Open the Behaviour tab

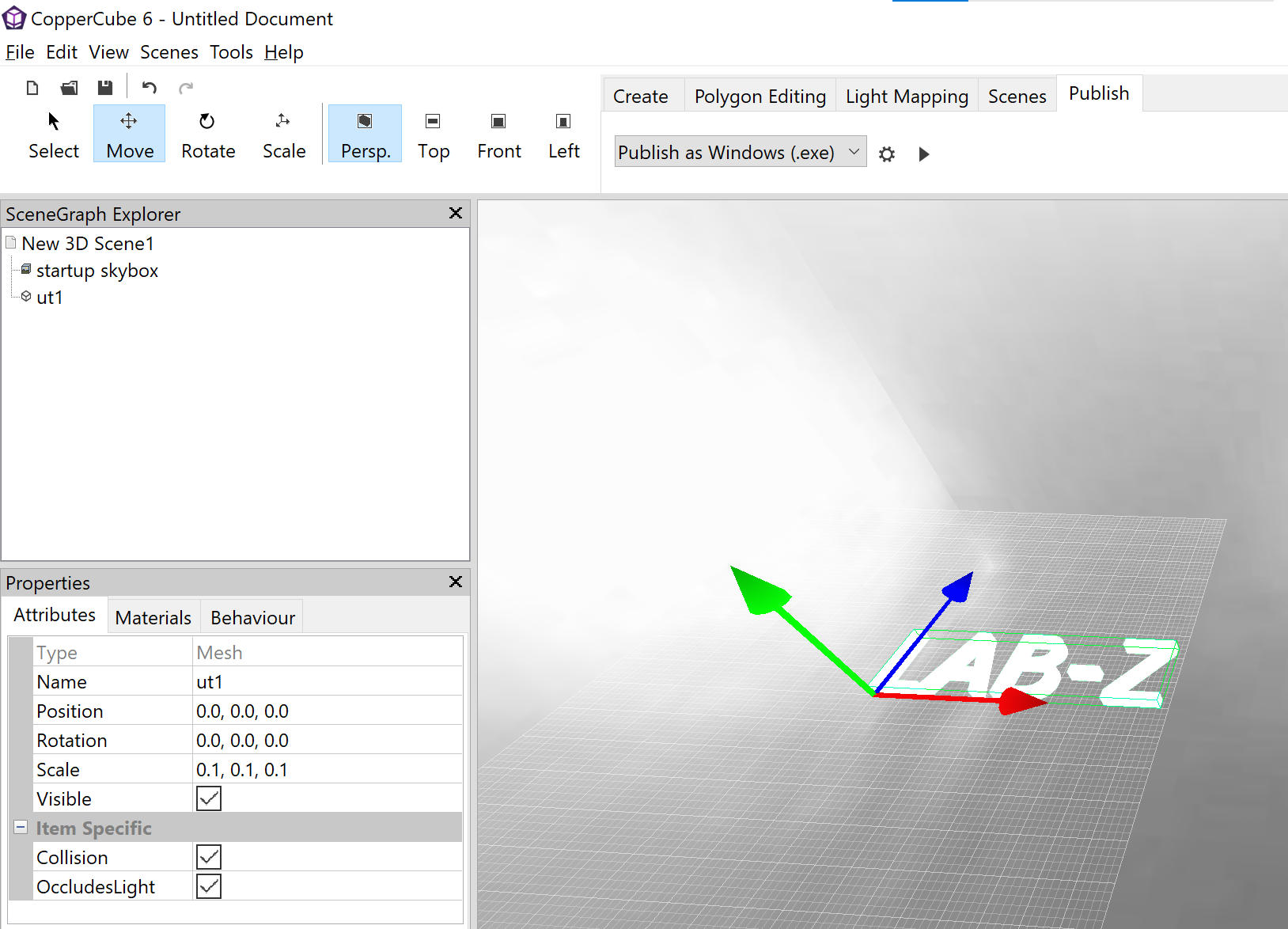tap(253, 618)
